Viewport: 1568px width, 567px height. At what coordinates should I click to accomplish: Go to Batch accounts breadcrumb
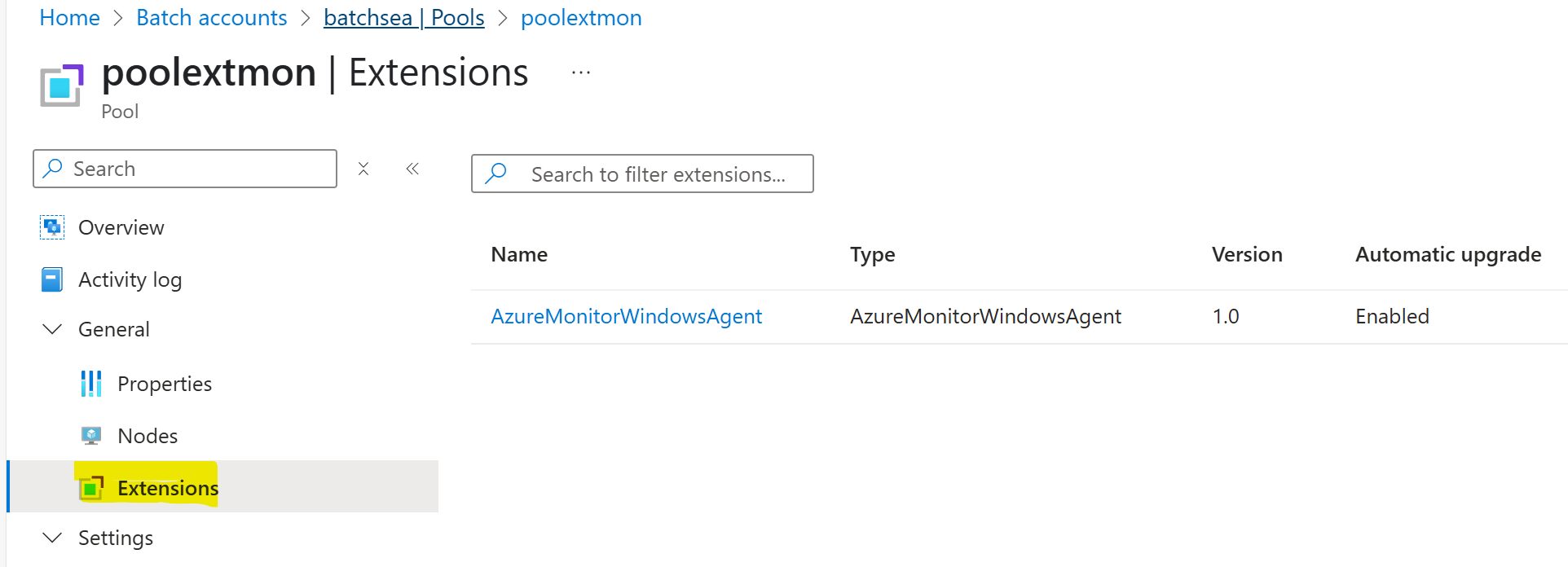coord(212,18)
